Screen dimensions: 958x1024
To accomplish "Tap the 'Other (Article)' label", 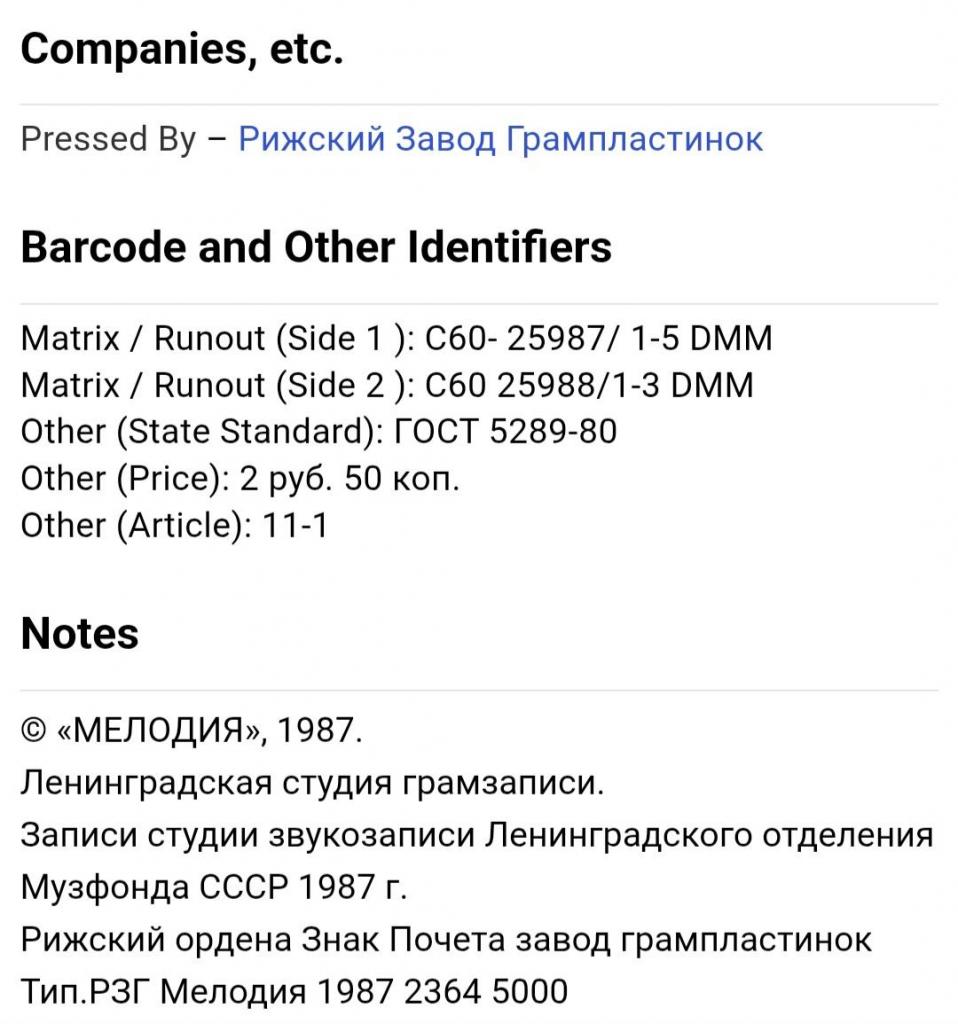I will 135,525.
